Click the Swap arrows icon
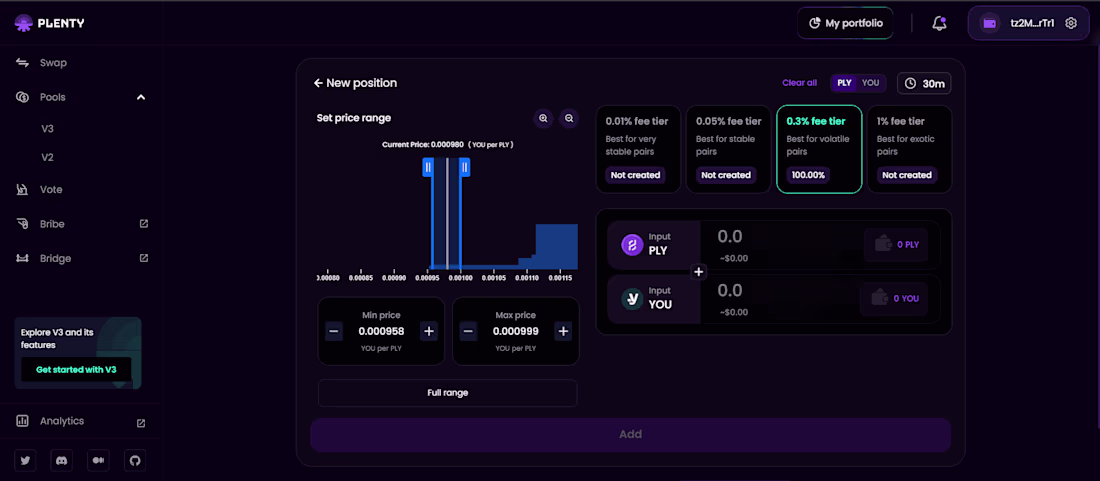Viewport: 1100px width, 481px height. tap(22, 63)
